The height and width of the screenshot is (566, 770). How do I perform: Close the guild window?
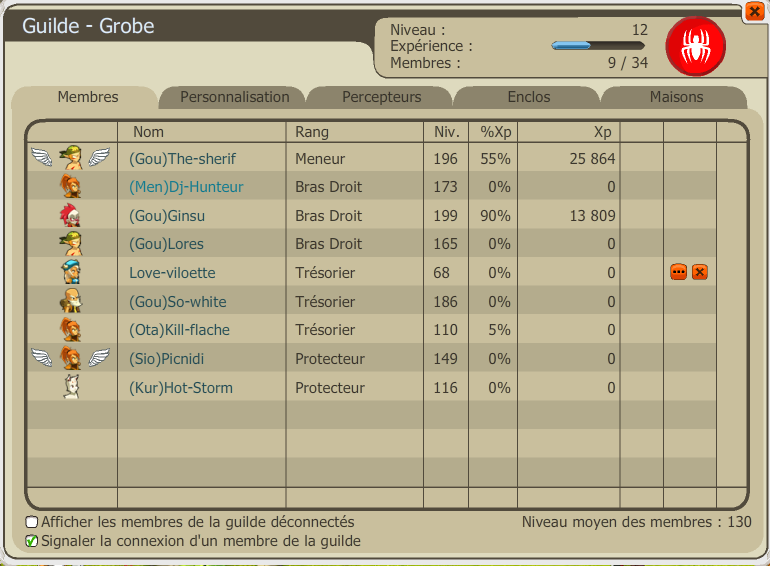754,12
